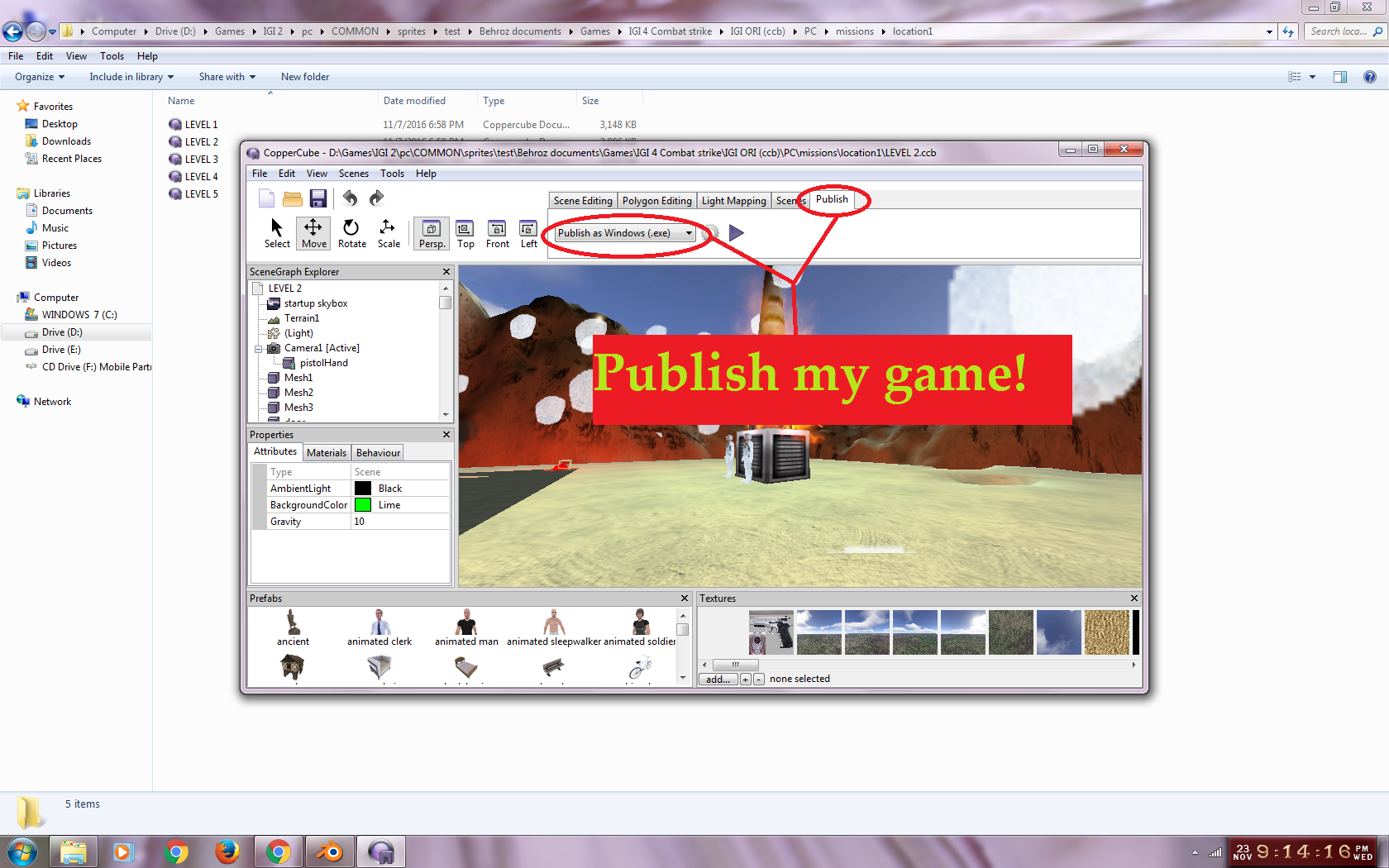This screenshot has width=1389, height=868.
Task: Close the Prefabs panel
Action: pos(685,599)
